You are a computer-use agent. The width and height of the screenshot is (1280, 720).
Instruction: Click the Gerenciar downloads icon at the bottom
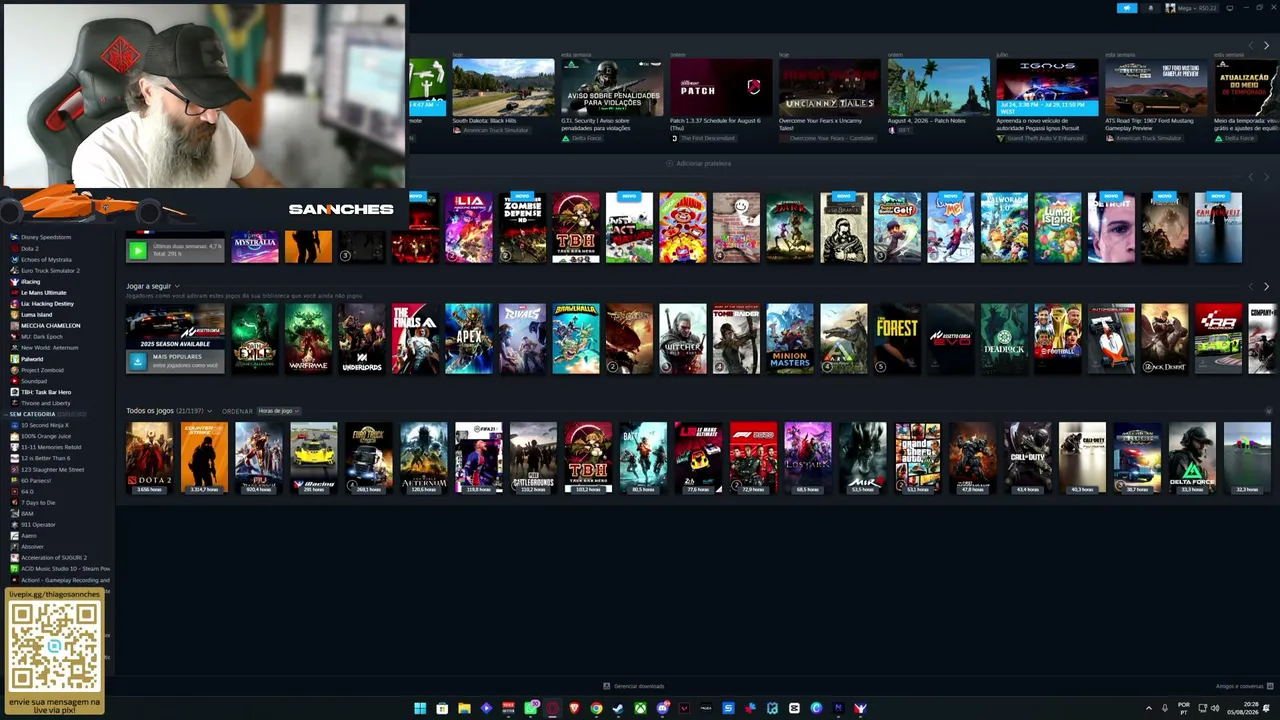[x=607, y=686]
